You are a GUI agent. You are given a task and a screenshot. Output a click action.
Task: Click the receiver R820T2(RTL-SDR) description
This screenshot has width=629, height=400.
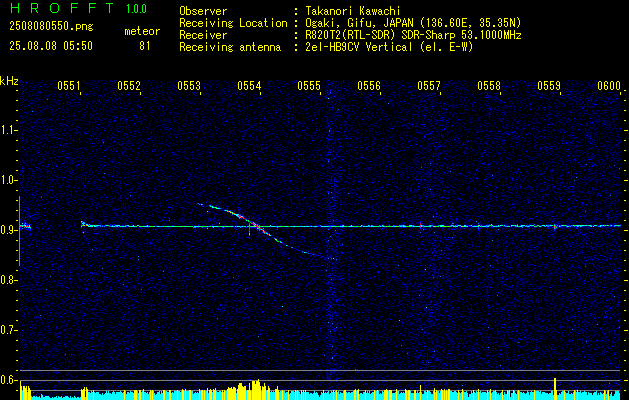click(413, 35)
